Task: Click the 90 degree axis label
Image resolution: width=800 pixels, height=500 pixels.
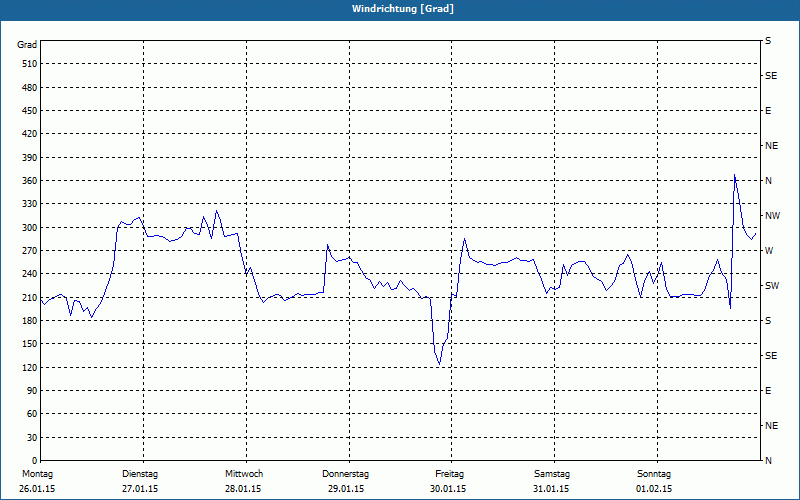Action: pos(32,391)
